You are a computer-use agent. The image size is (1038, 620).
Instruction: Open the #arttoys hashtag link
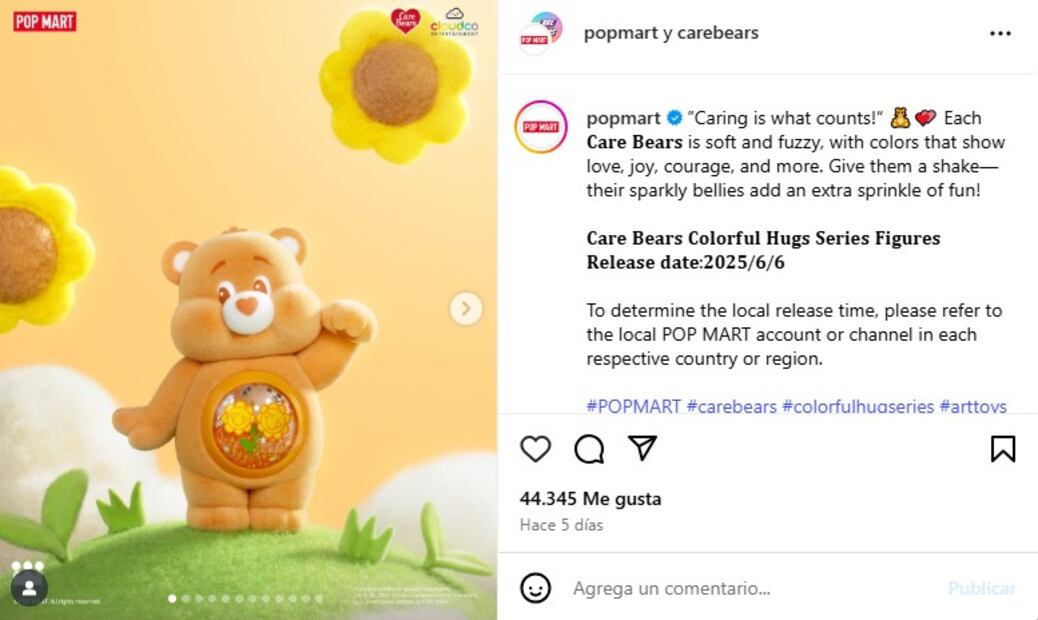click(x=973, y=406)
